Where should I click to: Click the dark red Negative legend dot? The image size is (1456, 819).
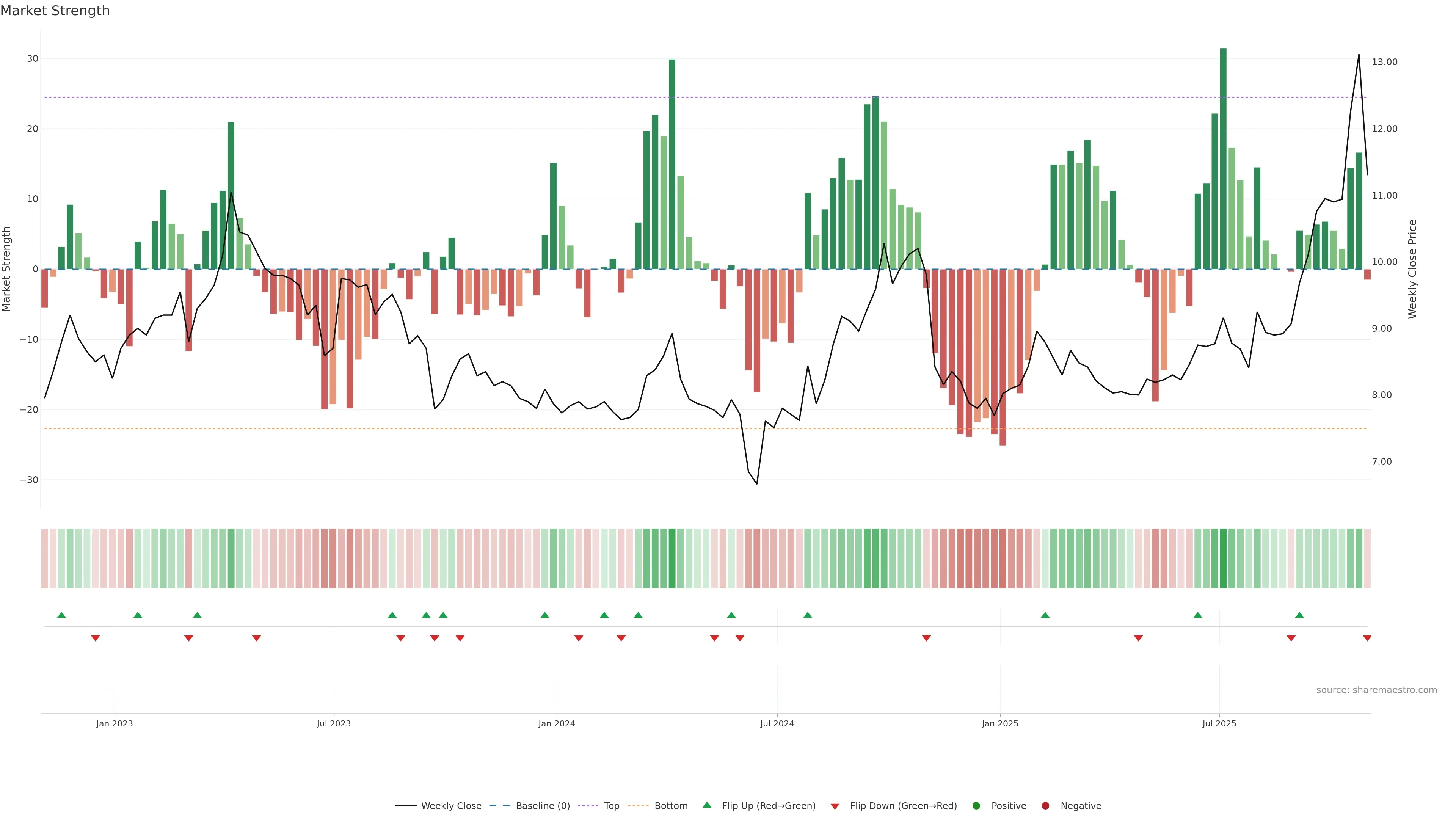point(1045,805)
